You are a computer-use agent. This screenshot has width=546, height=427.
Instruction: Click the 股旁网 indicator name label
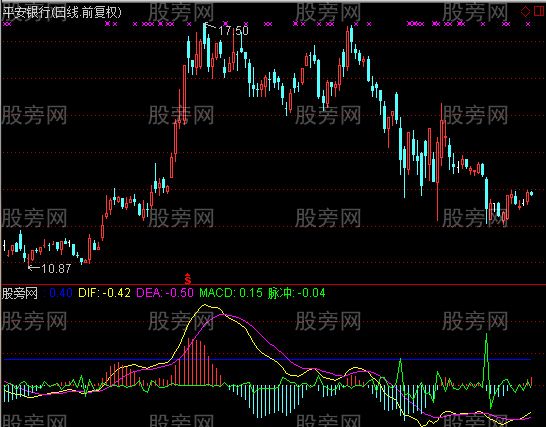tap(20, 293)
